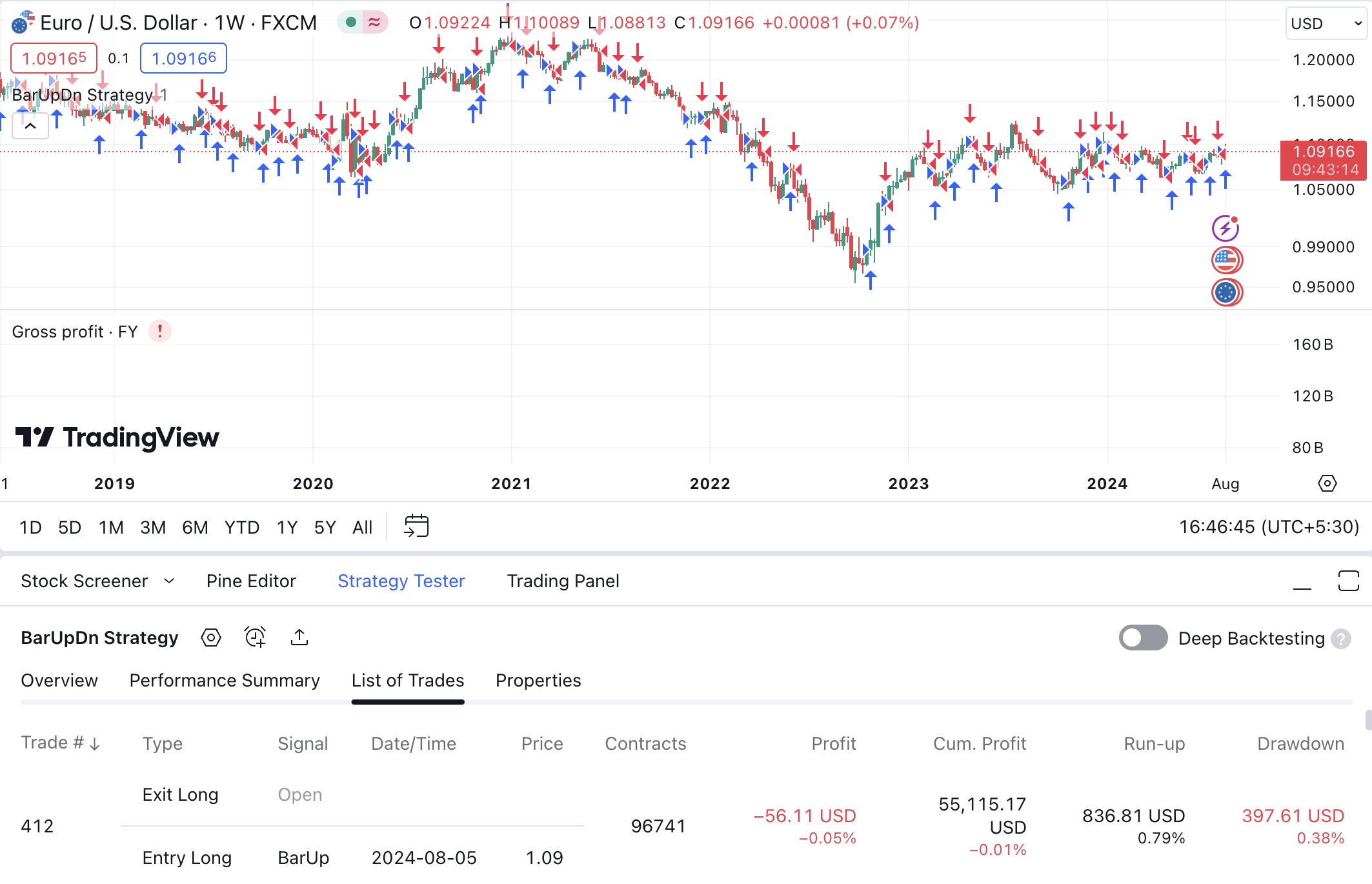Maximize the Strategy Tester panel
Image resolution: width=1372 pixels, height=884 pixels.
coord(1349,581)
